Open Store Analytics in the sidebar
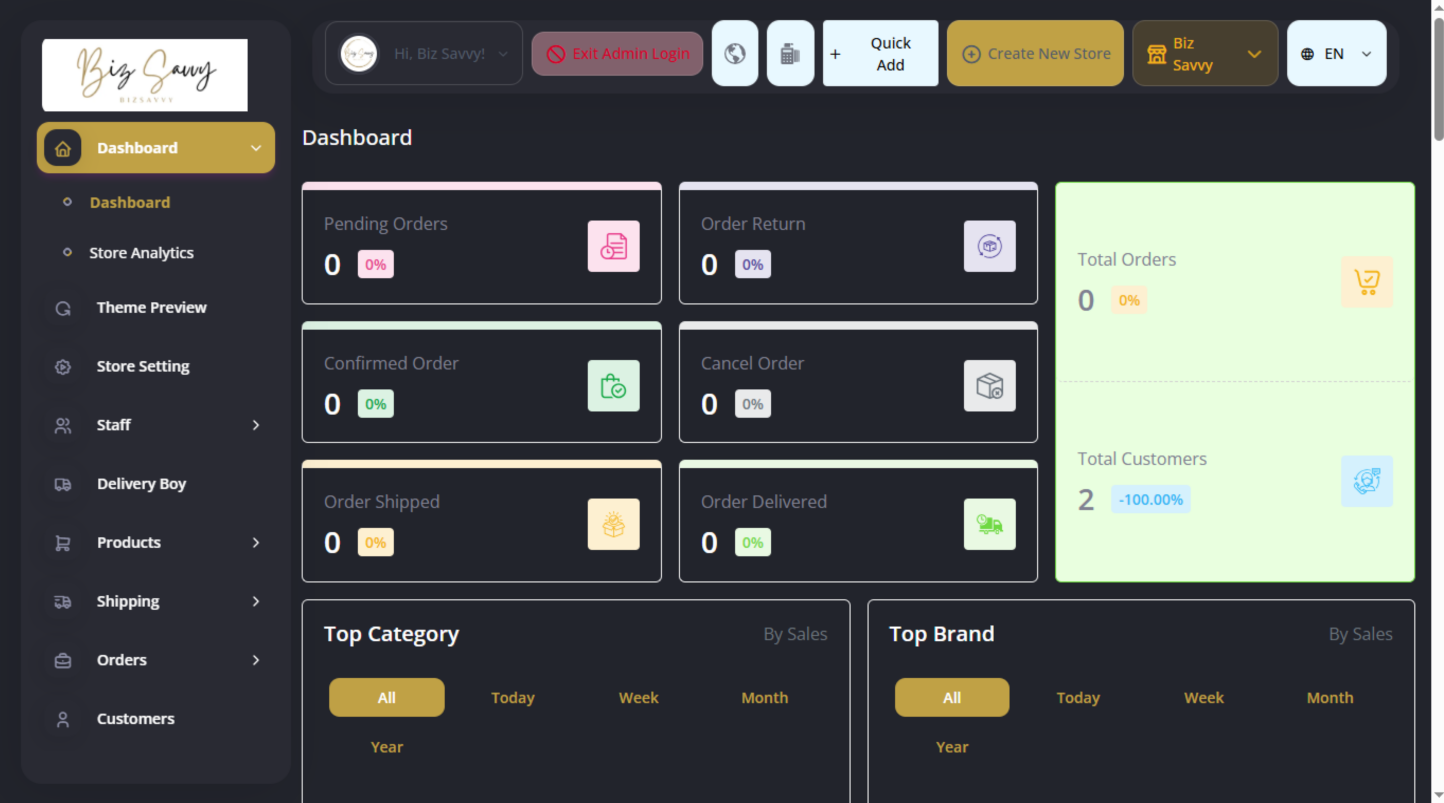This screenshot has width=1444, height=803. point(141,253)
